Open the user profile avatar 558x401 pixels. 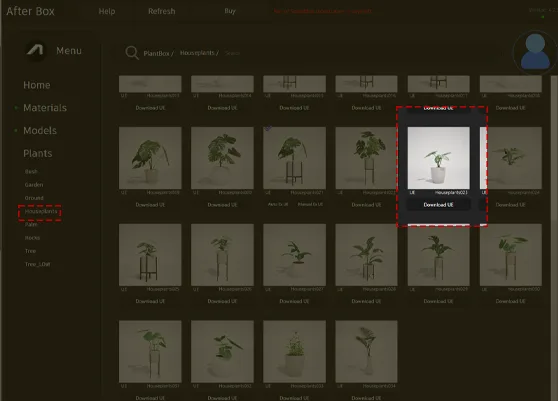point(535,52)
